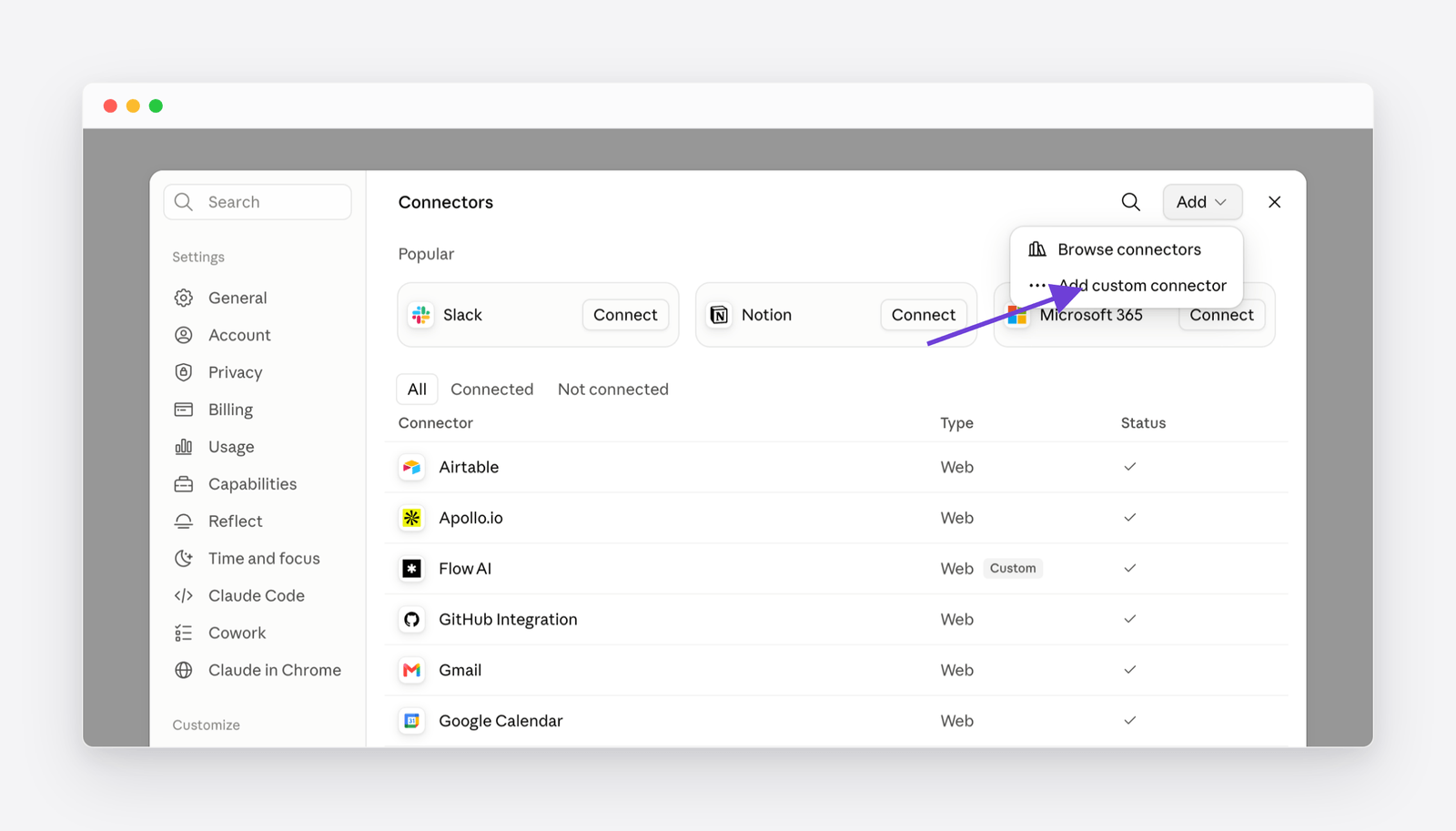1456x831 pixels.
Task: Open Privacy settings
Action: (235, 372)
